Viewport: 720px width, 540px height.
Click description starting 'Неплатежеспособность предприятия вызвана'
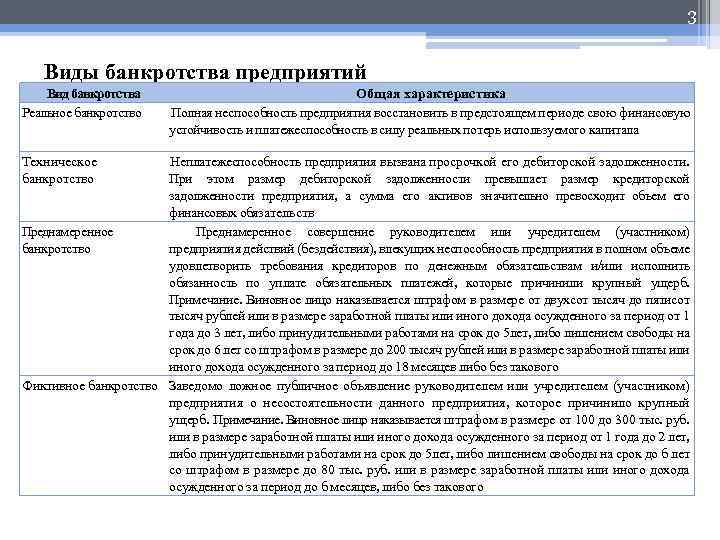coord(429,187)
